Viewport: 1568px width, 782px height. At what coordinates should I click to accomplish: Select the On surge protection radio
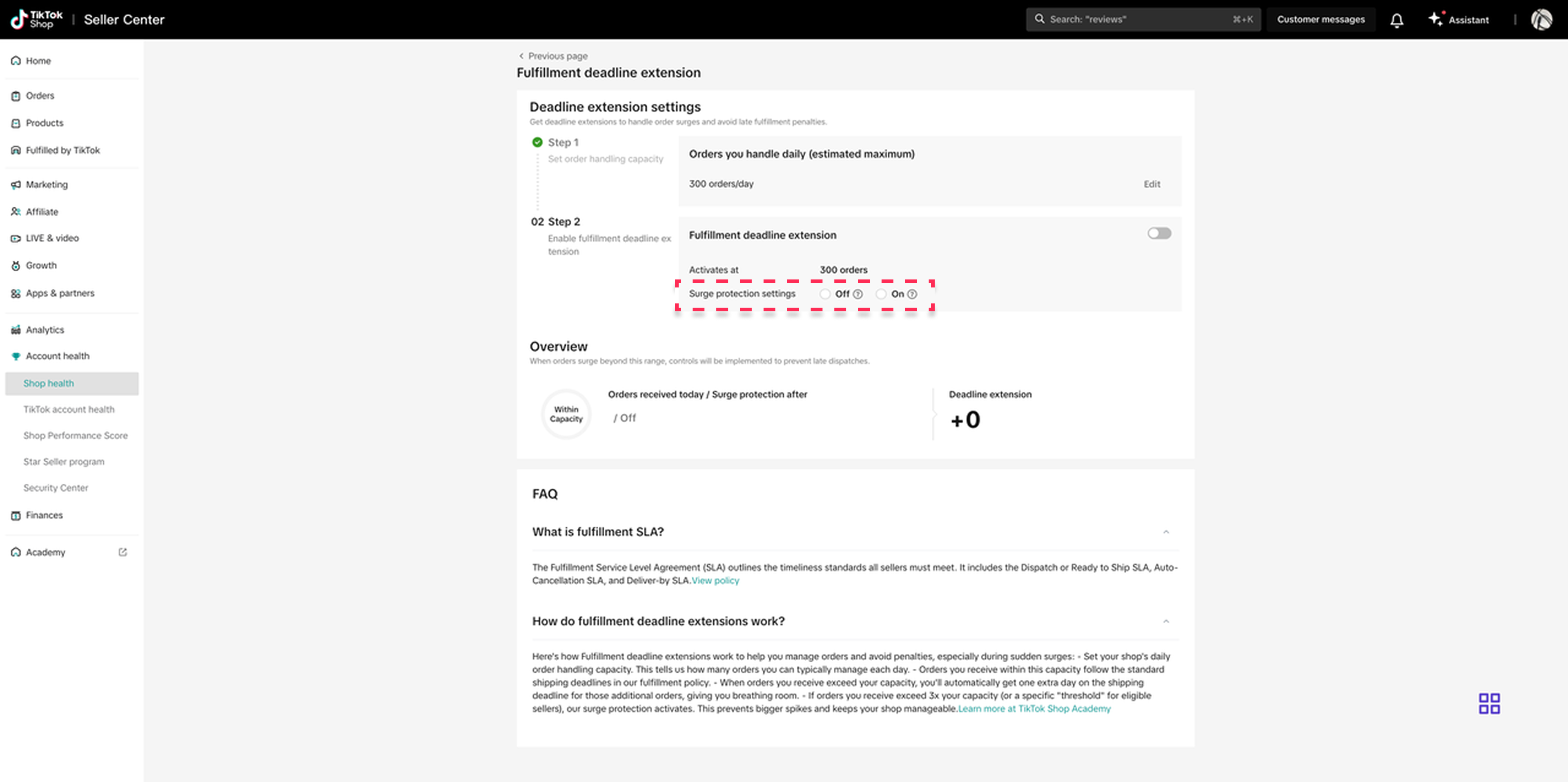pos(881,294)
